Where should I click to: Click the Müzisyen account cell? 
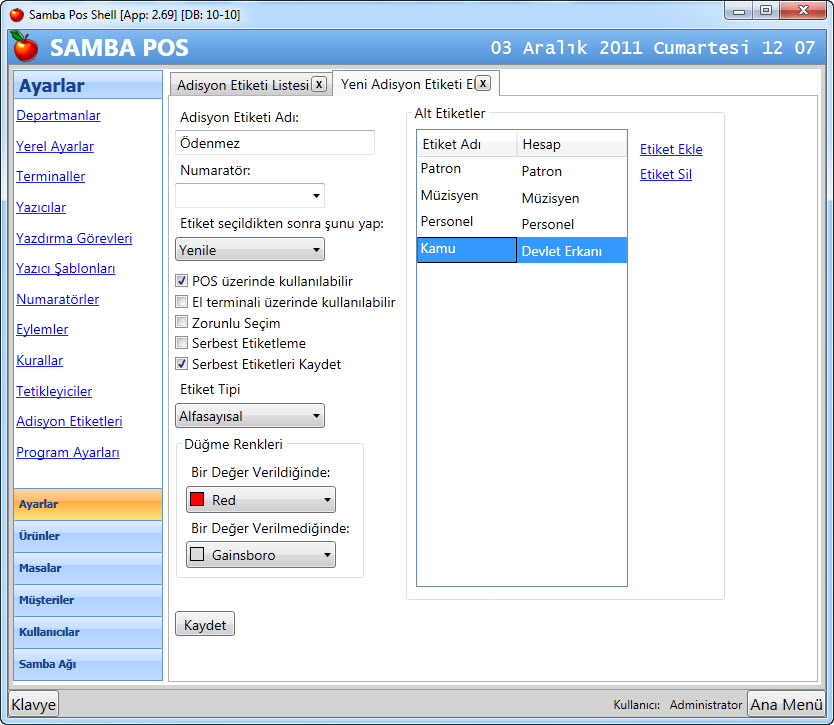point(572,198)
